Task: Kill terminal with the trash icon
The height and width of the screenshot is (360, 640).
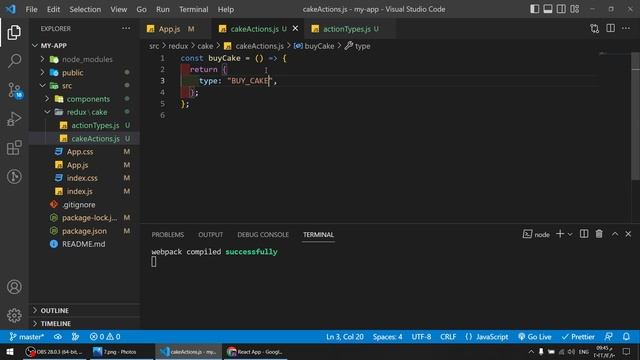Action: (x=599, y=234)
